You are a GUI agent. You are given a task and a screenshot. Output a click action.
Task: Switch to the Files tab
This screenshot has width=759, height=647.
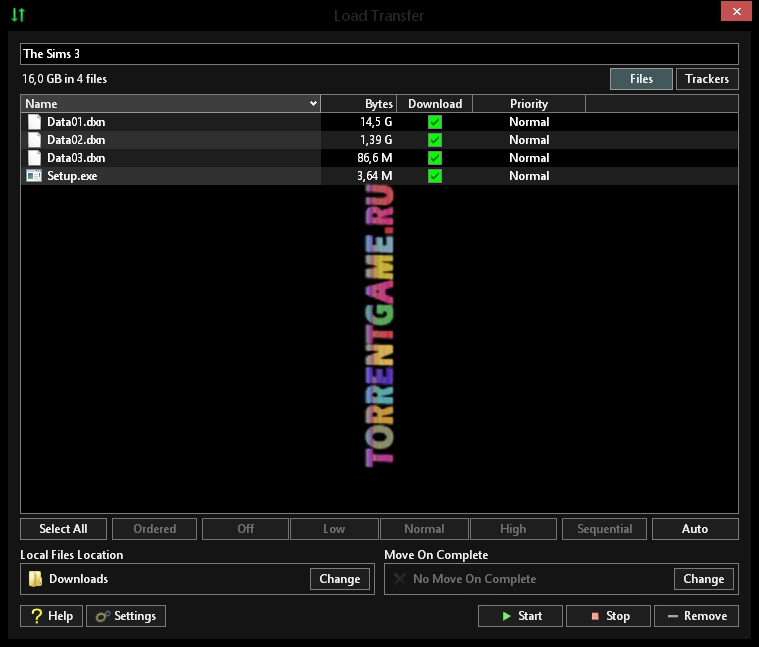[x=641, y=79]
